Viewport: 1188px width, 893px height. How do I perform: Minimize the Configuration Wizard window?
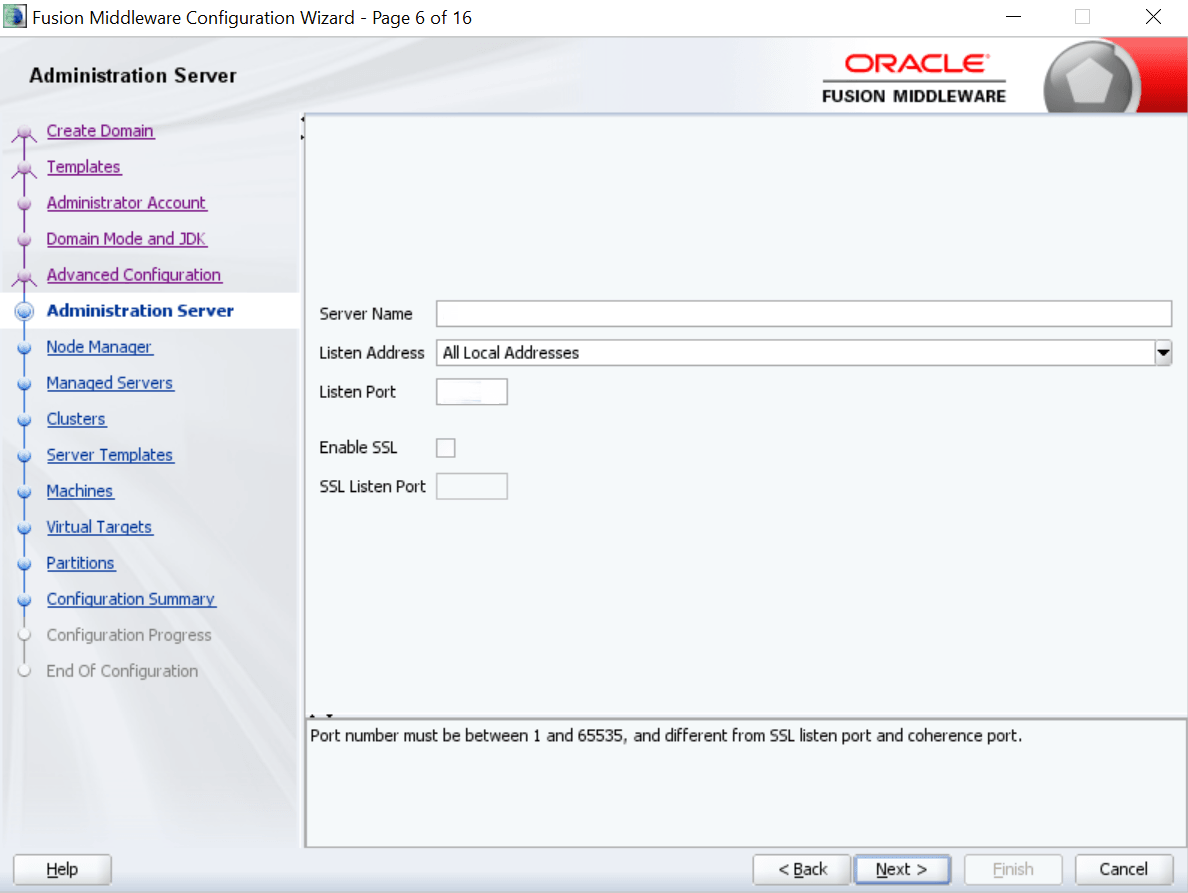[x=1013, y=17]
